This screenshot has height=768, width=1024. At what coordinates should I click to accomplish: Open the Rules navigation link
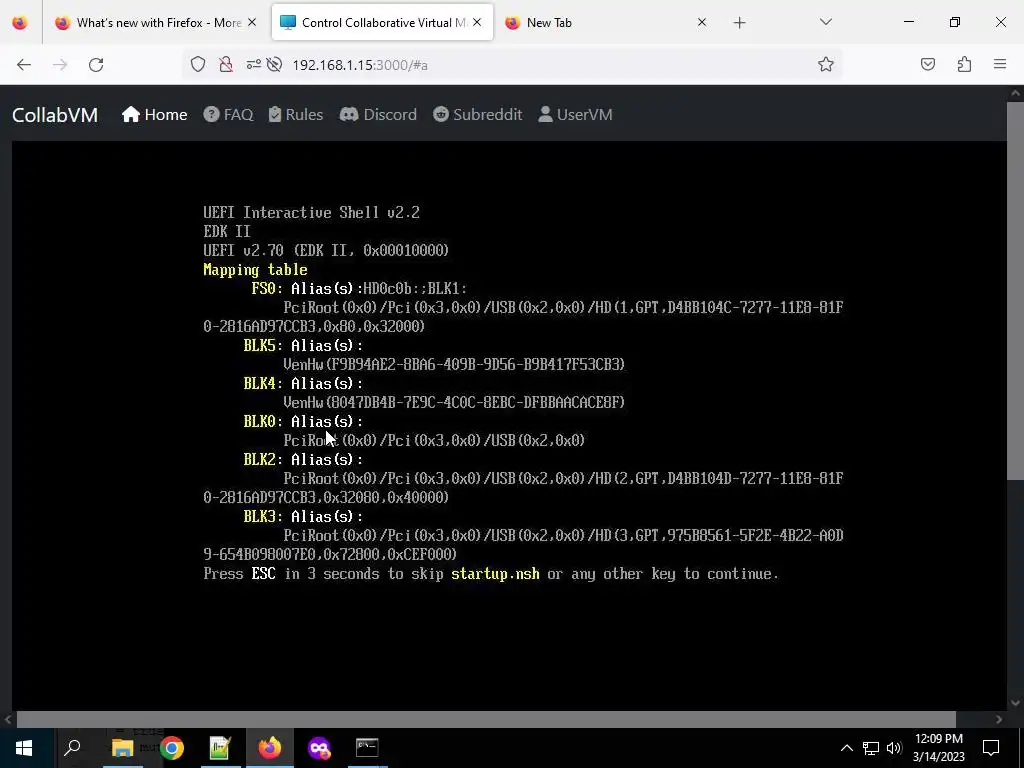(x=295, y=114)
